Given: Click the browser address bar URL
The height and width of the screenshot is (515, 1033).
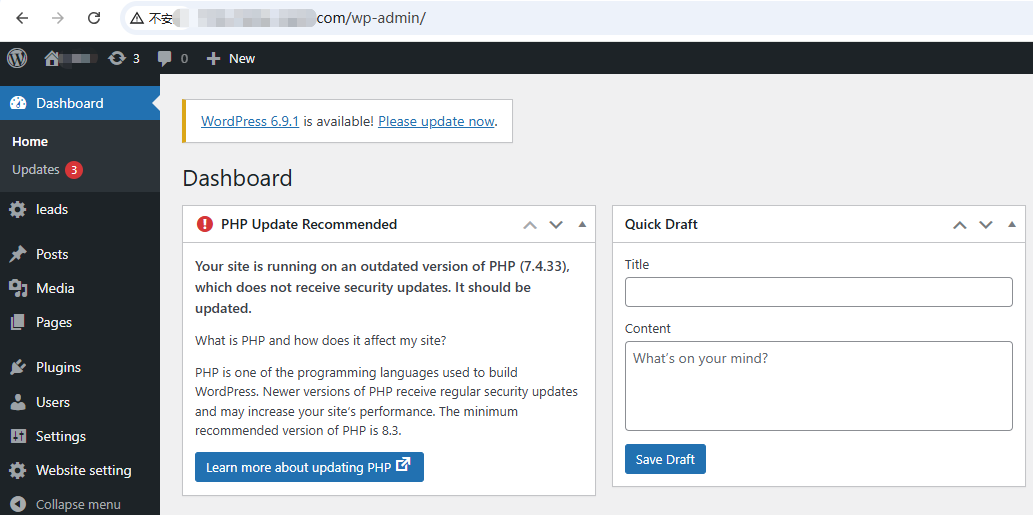Looking at the screenshot, I should tap(371, 18).
